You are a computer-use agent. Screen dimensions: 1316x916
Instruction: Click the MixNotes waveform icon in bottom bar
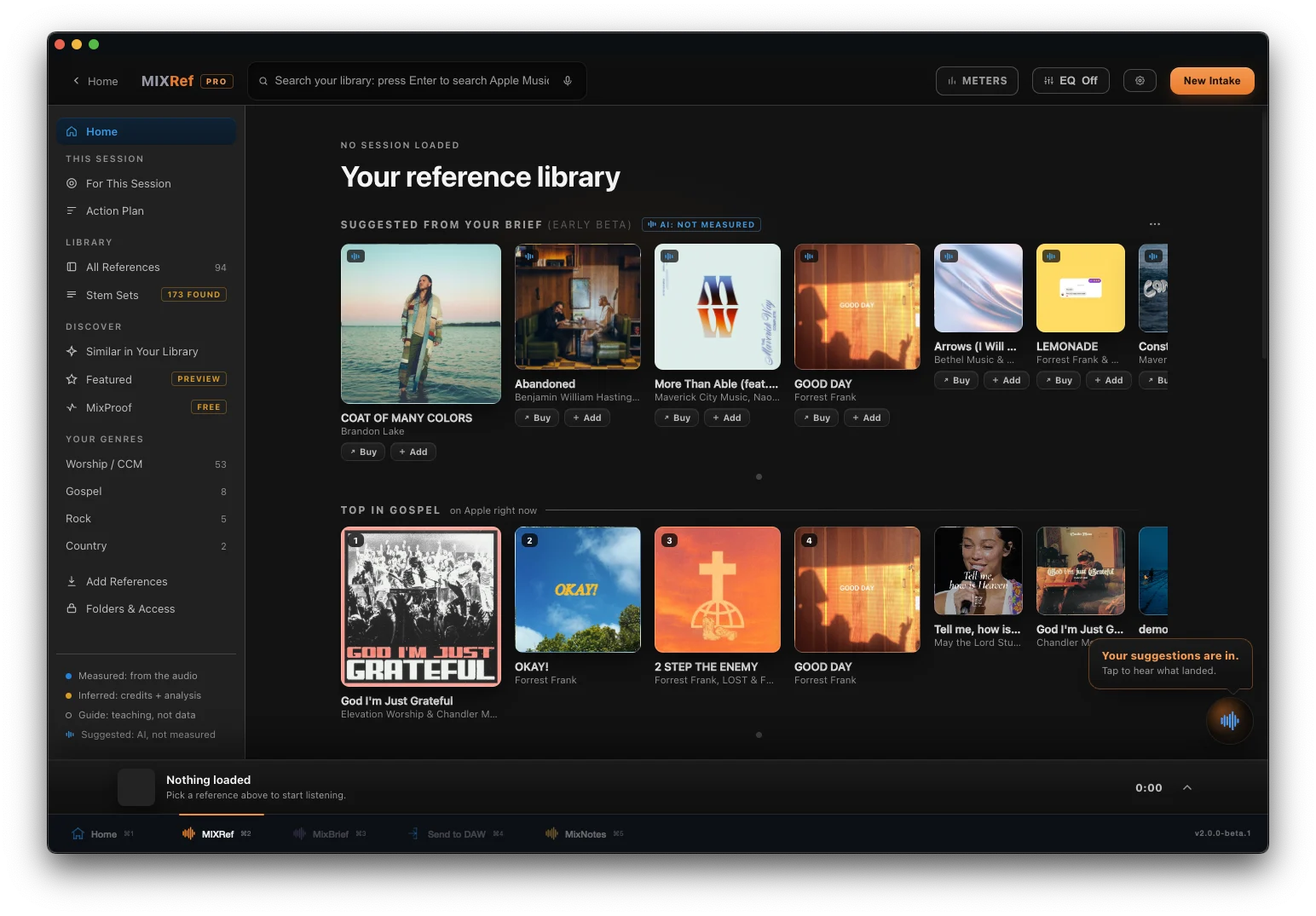tap(551, 833)
